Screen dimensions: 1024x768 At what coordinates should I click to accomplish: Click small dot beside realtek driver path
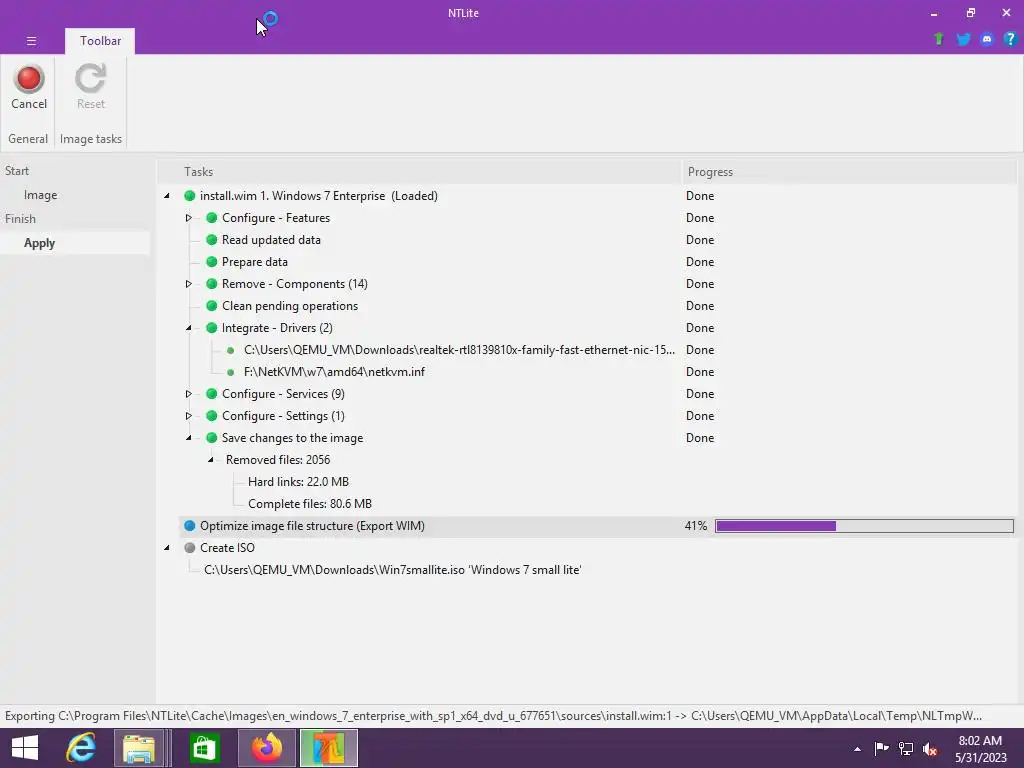[231, 351]
